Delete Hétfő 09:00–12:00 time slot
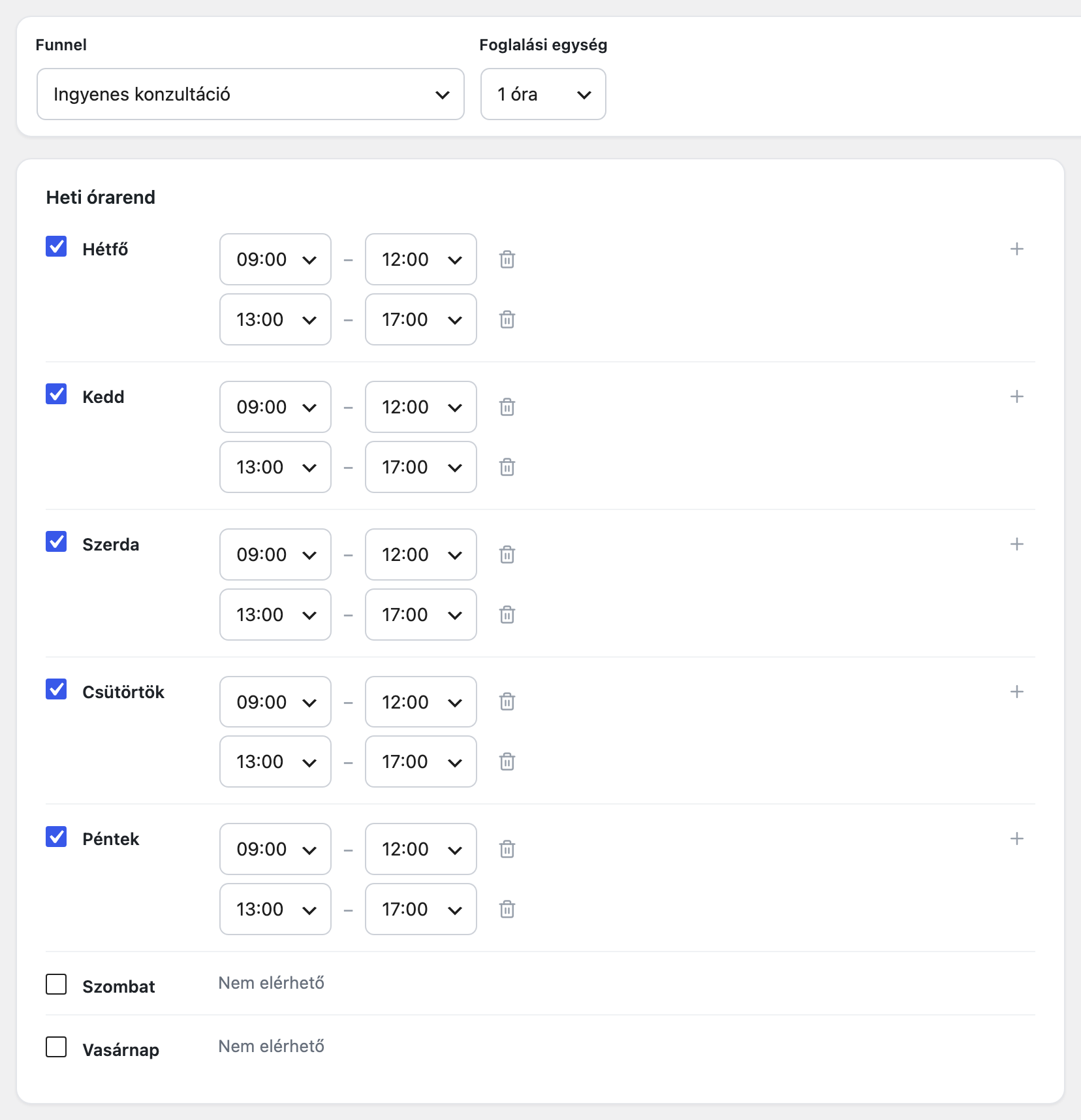The width and height of the screenshot is (1081, 1120). pyautogui.click(x=507, y=259)
